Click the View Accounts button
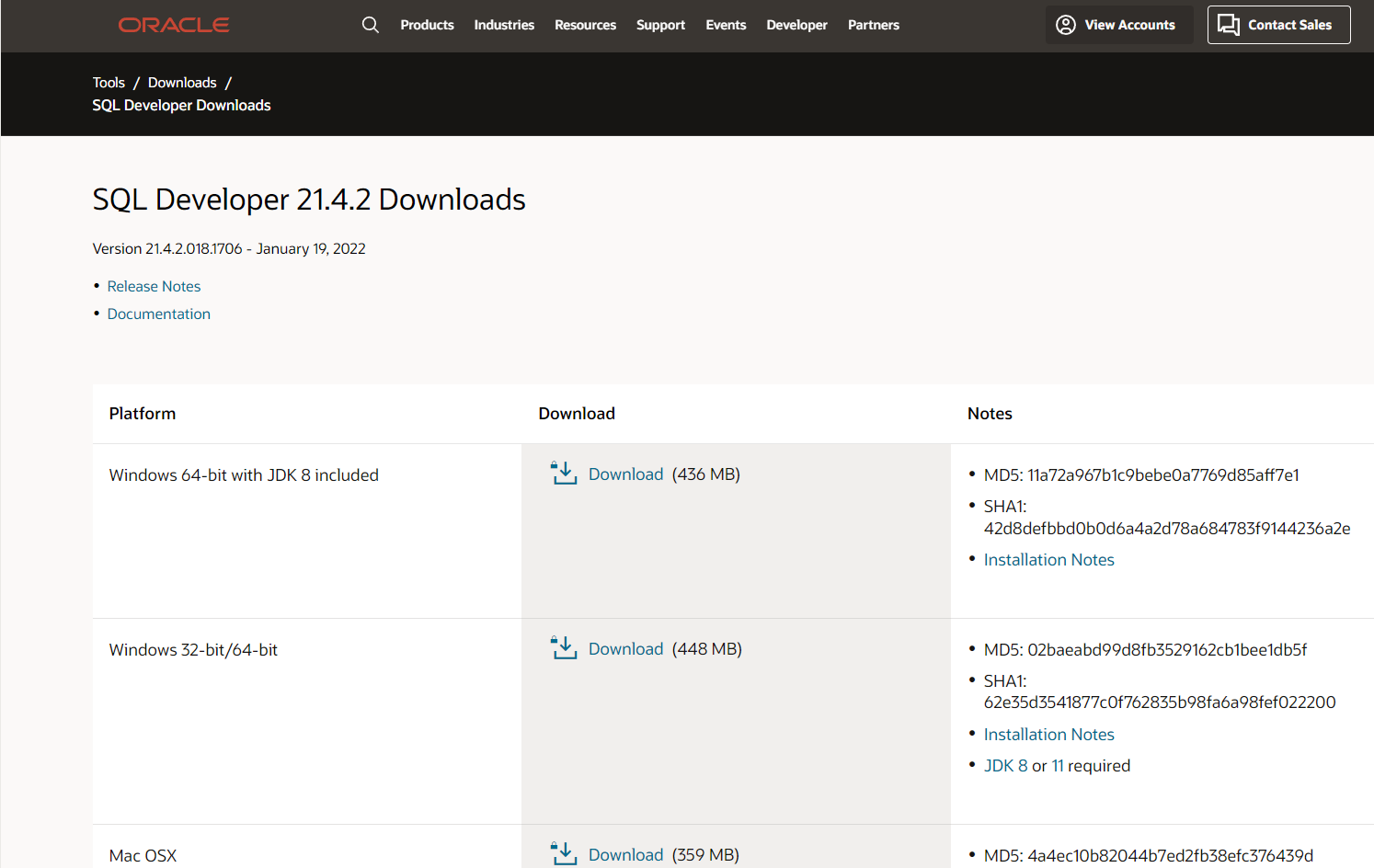 coord(1119,25)
